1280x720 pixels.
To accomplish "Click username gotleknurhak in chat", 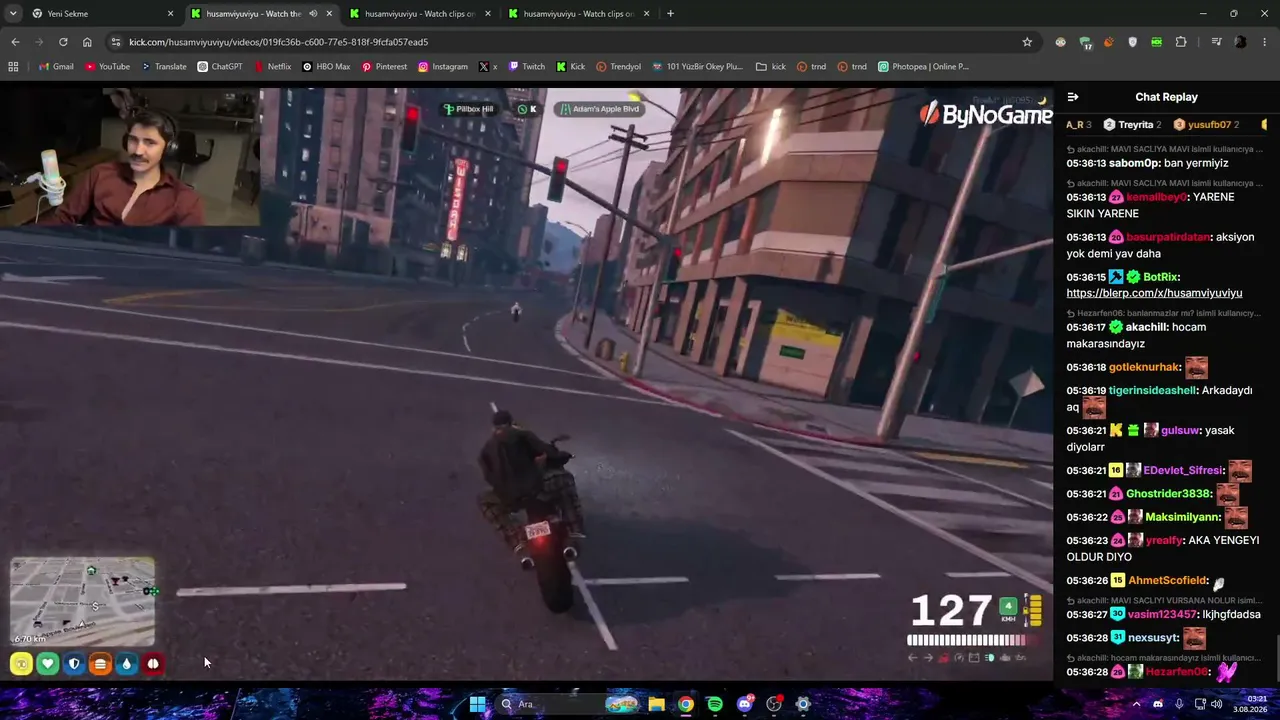I will (x=1145, y=367).
